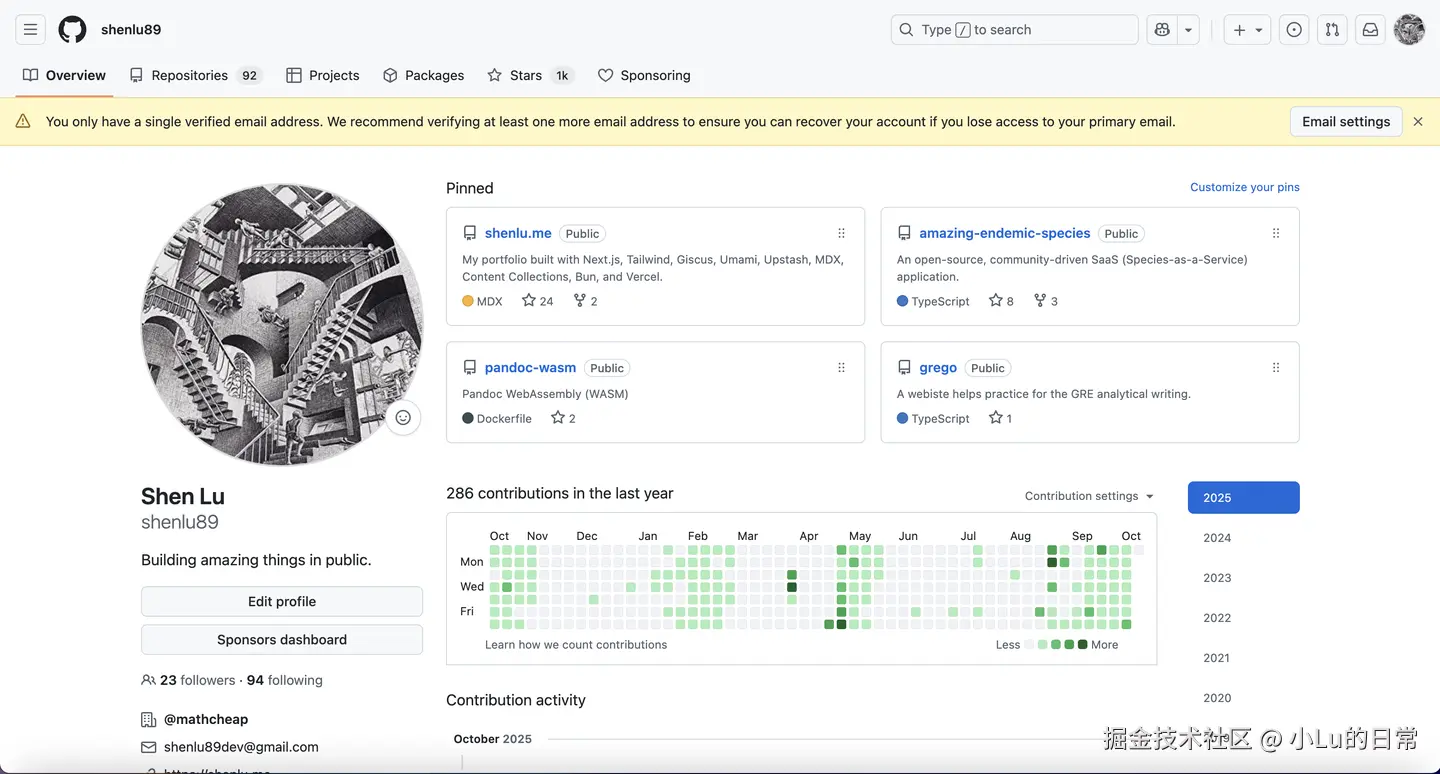Click the GitHub Octocat logo
1440x774 pixels.
tap(72, 30)
